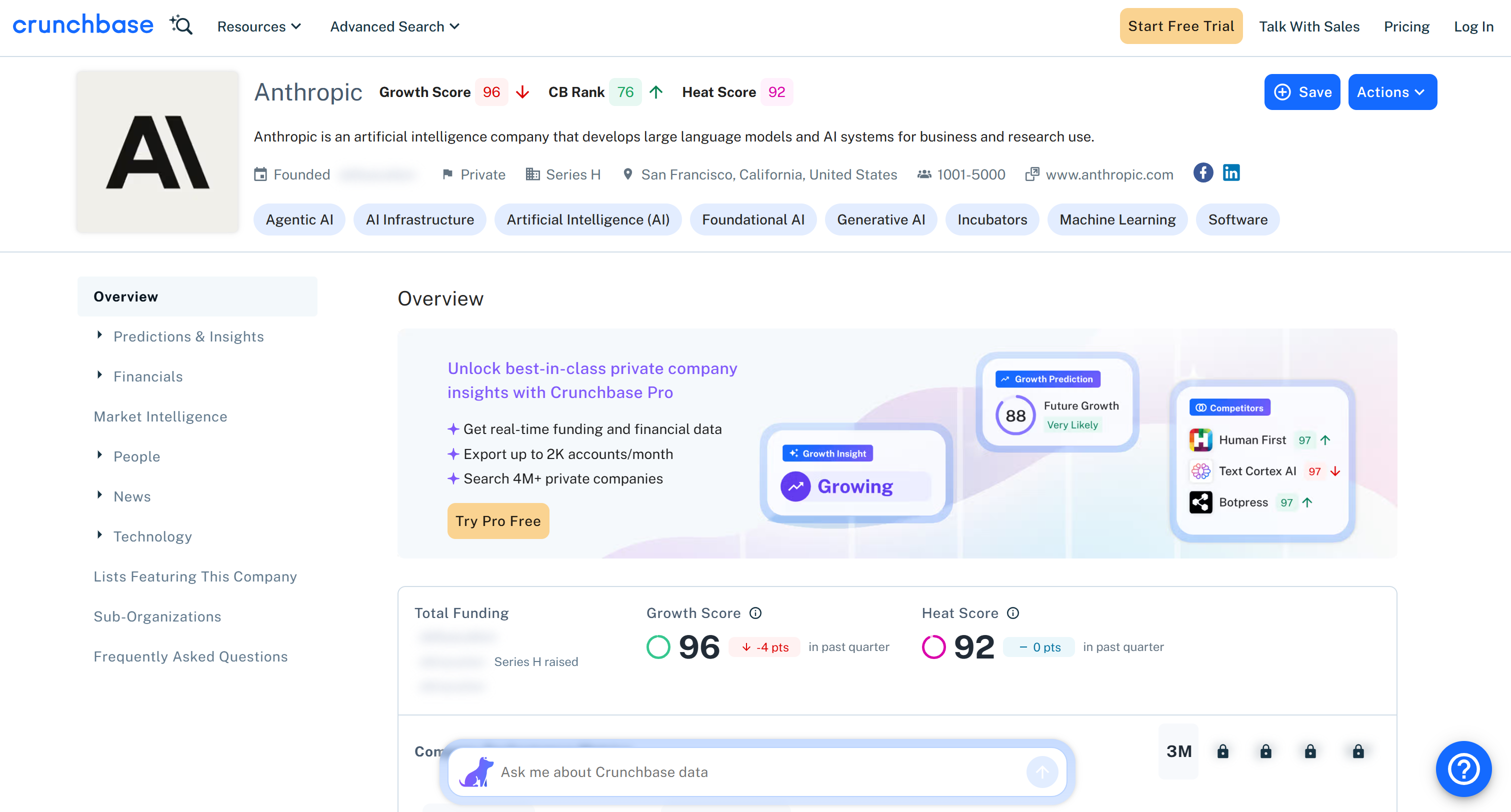Select the 3M time range

click(x=1178, y=751)
